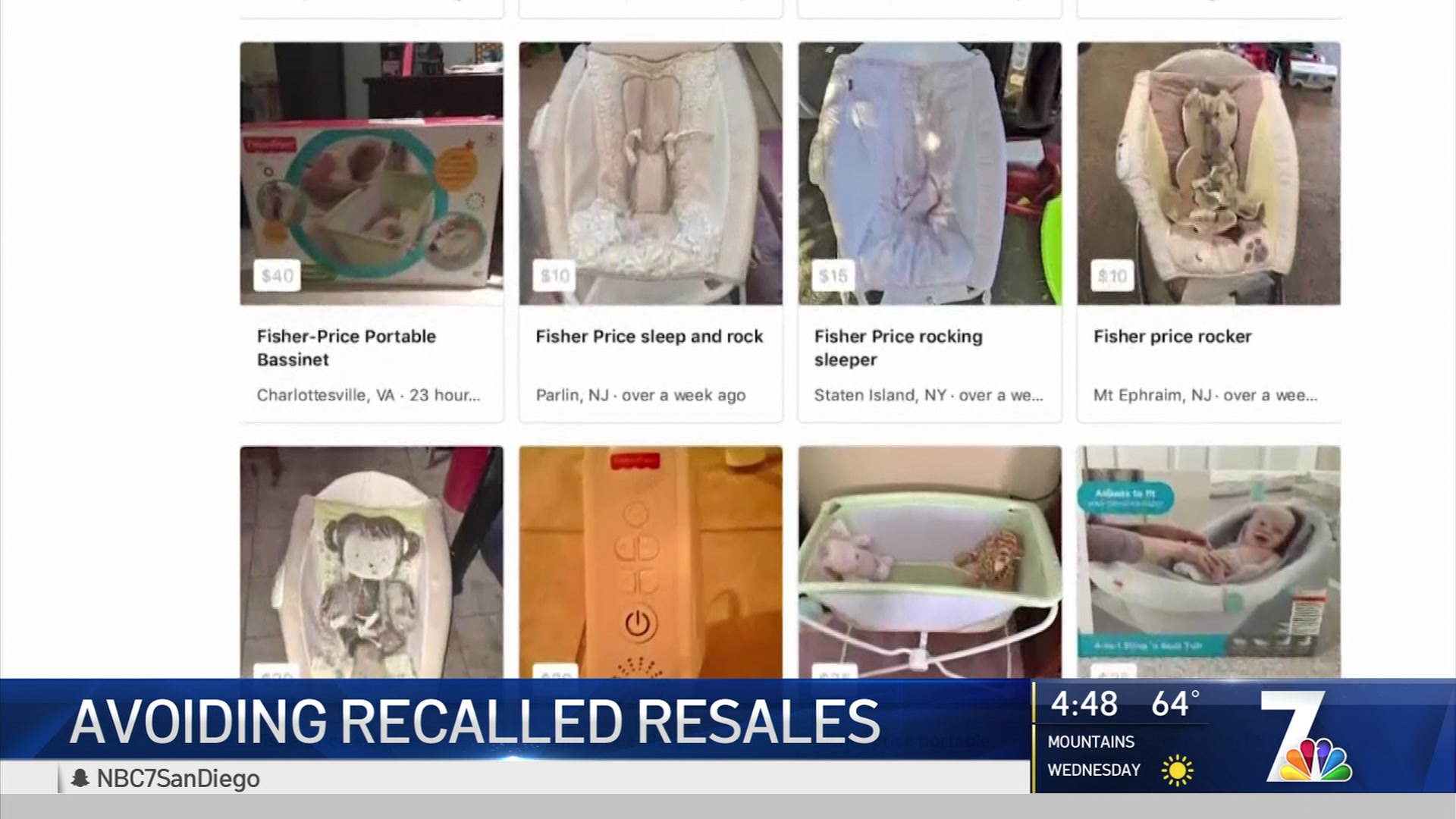Open the Fisher-Price Portable Bassinet title link
Screen dimensions: 1456x819
click(x=347, y=348)
